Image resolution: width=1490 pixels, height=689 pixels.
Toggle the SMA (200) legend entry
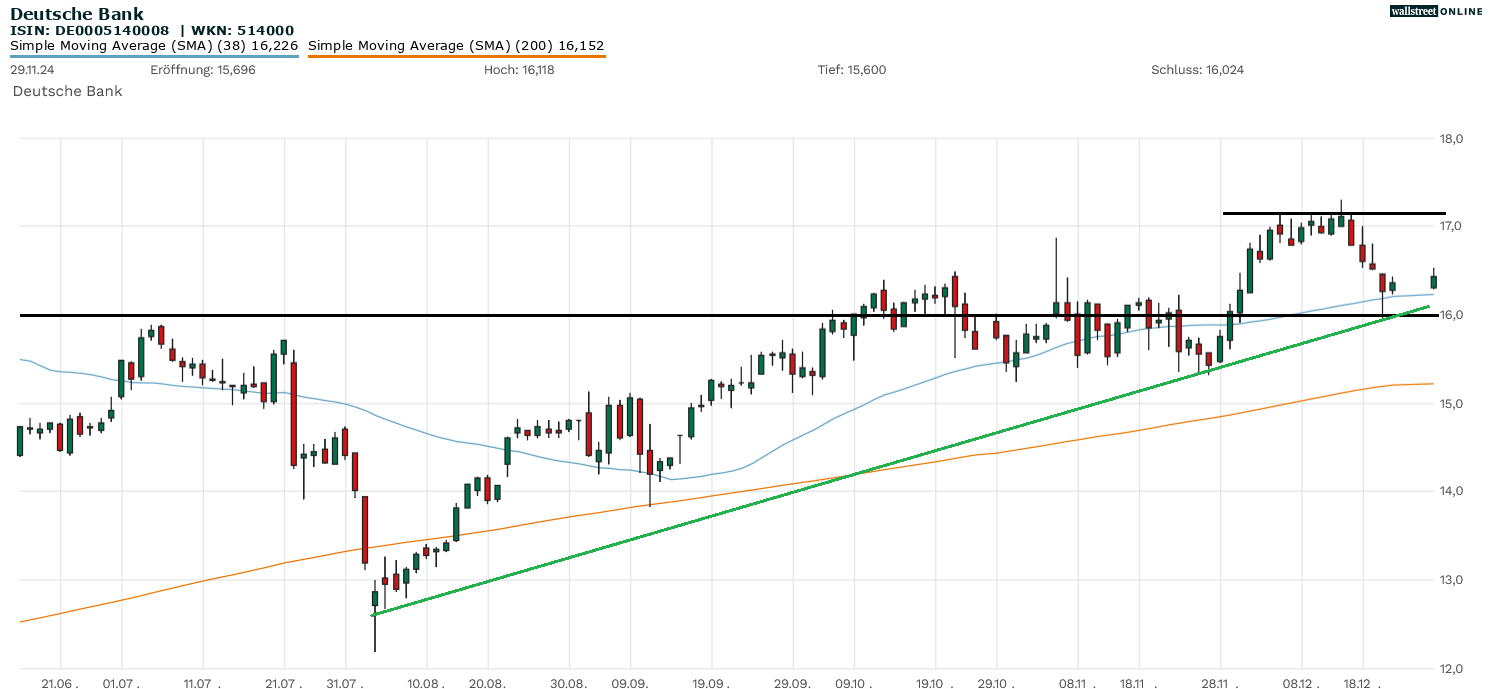(x=456, y=46)
